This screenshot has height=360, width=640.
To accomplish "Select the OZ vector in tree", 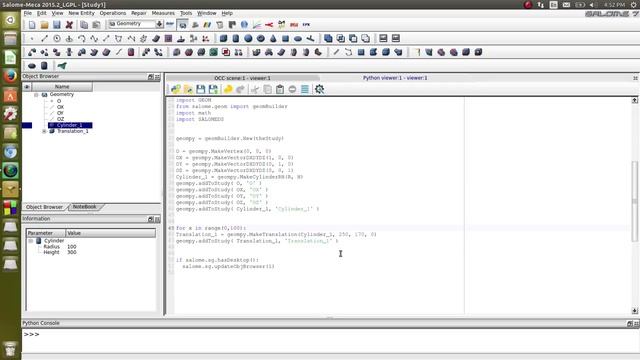I will [60, 119].
